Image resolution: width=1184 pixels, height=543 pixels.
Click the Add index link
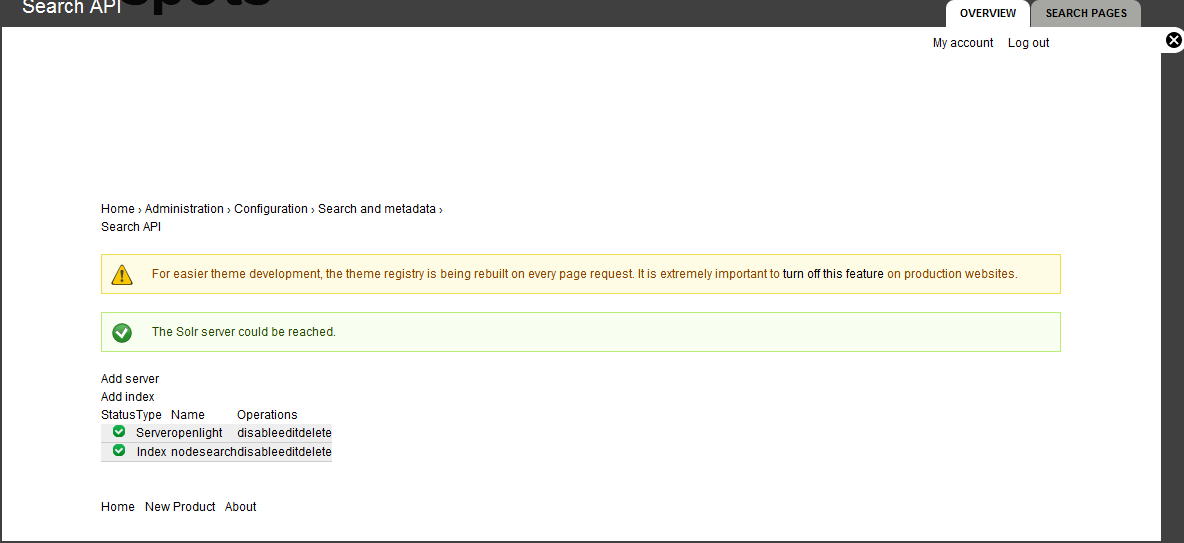tap(128, 397)
